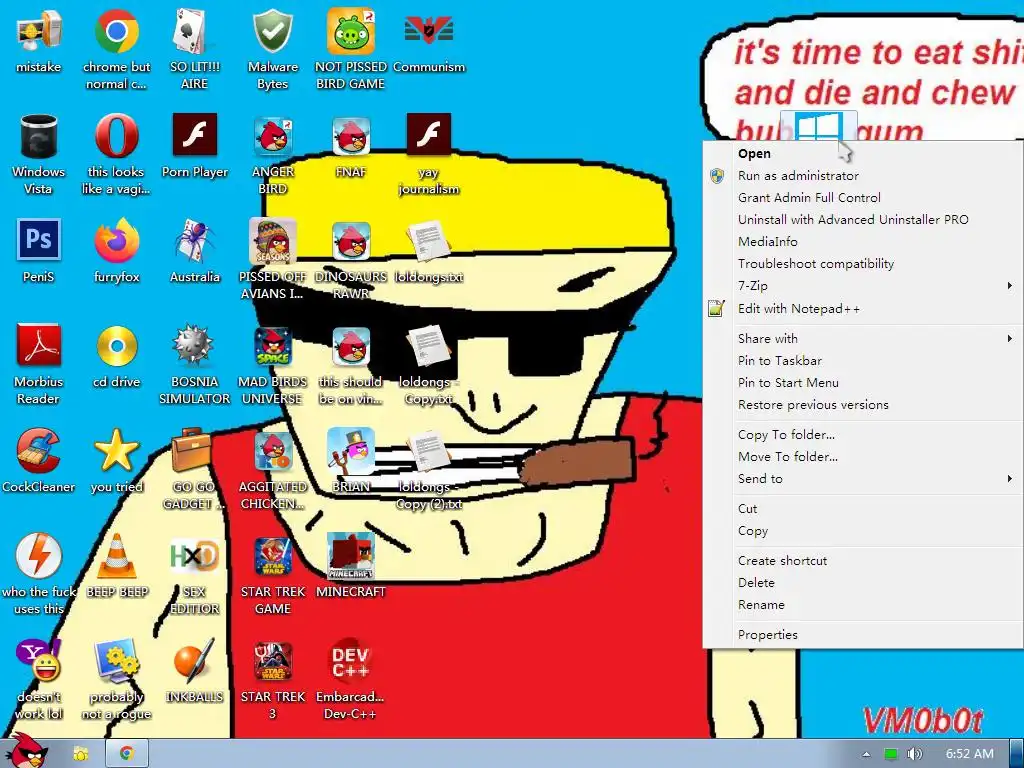Click the 'STAR TREK GAME' icon
Image resolution: width=1024 pixels, height=768 pixels.
pyautogui.click(x=272, y=556)
